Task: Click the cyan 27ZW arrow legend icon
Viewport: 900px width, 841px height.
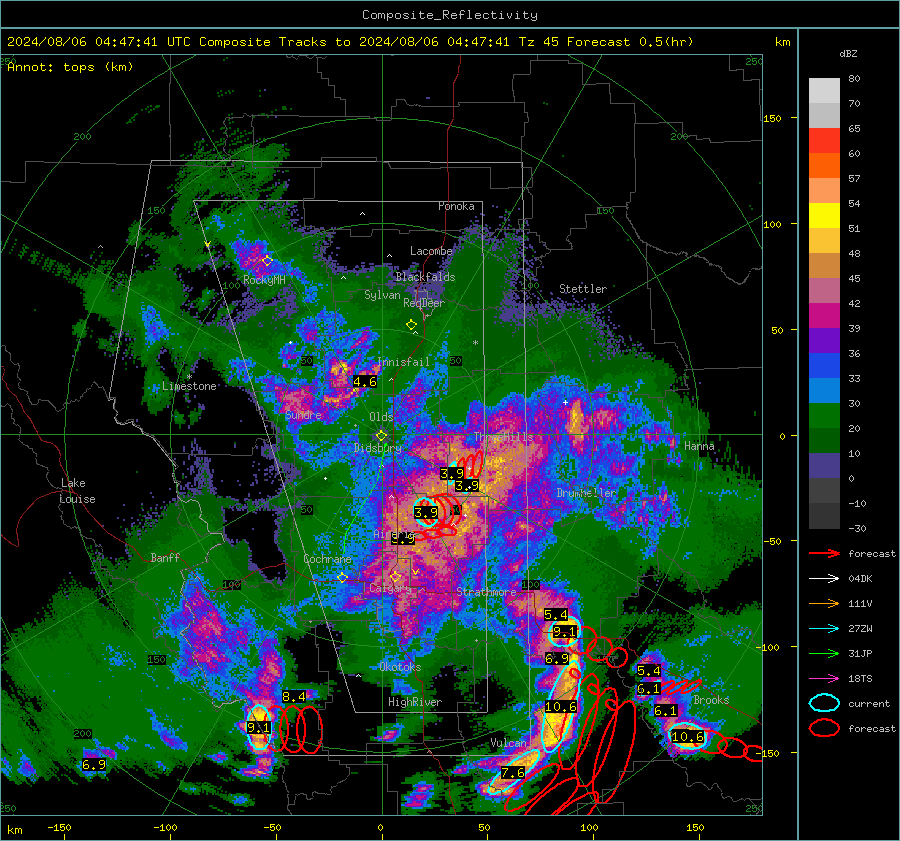Action: (x=824, y=629)
